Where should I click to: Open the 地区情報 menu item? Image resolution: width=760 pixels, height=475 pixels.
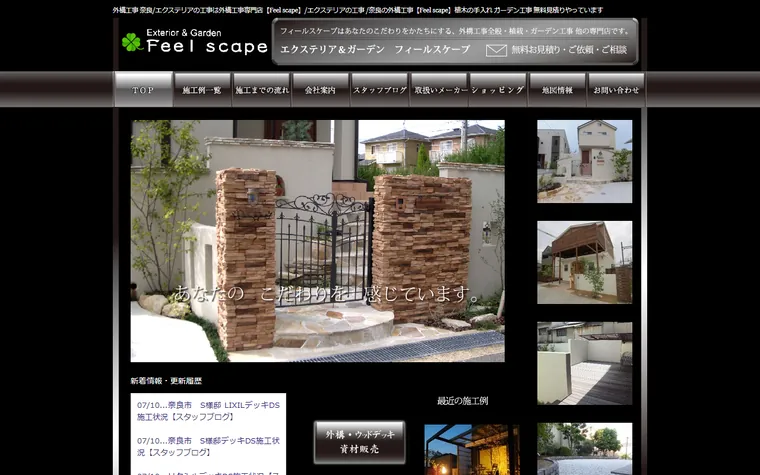point(557,90)
